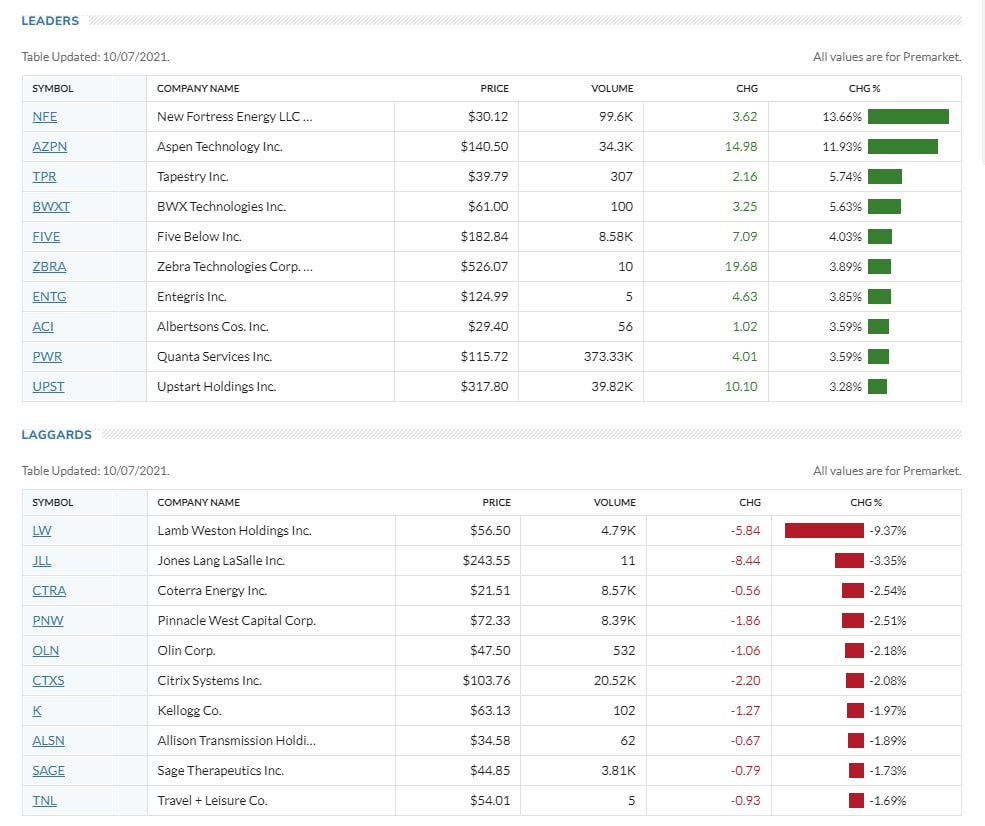Viewport: 985px width, 826px height.
Task: Select the Pinnacle West Capital Corp. name
Action: click(x=236, y=621)
